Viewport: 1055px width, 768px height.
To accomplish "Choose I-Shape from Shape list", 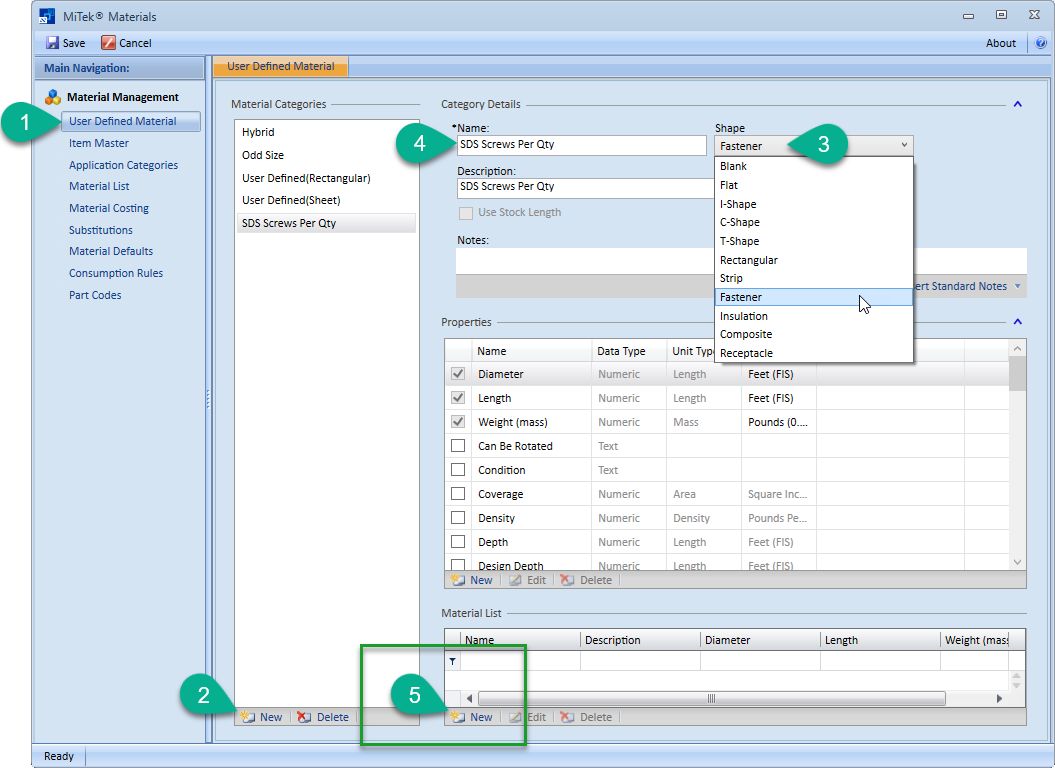I will (813, 204).
